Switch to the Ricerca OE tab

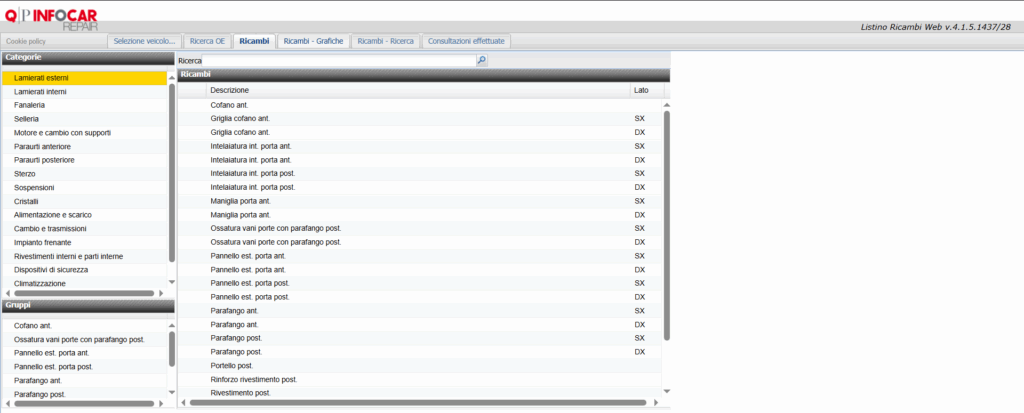207,41
